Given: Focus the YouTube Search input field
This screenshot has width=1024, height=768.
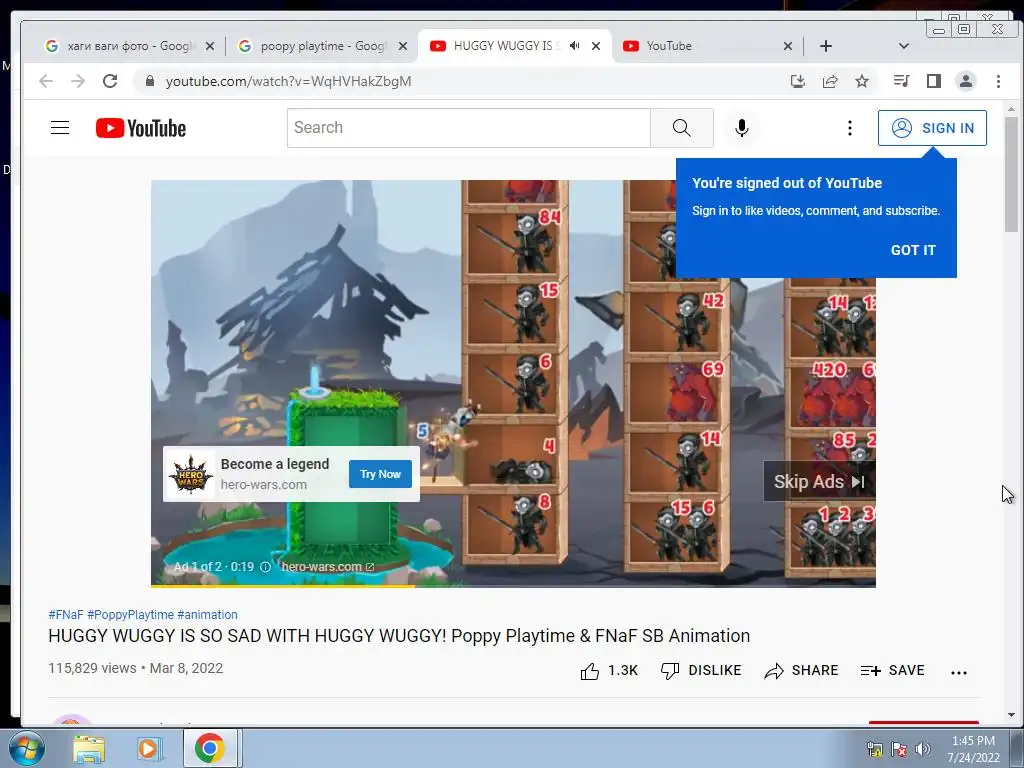Looking at the screenshot, I should (x=469, y=127).
